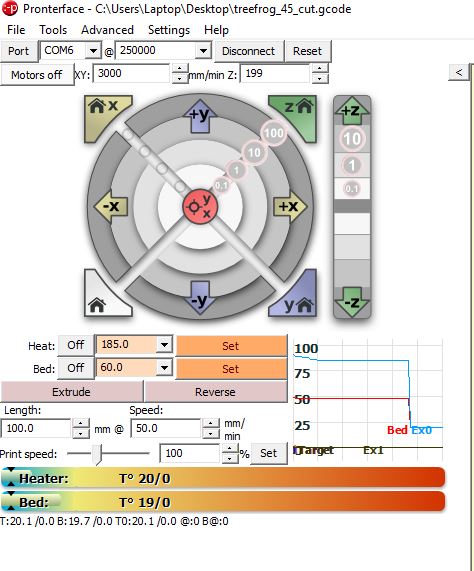The image size is (474, 571).
Task: Click the Disconnect button
Action: tap(248, 51)
